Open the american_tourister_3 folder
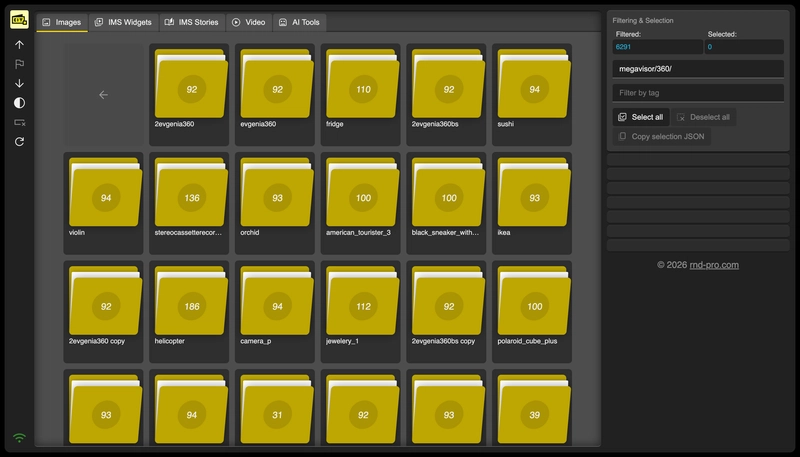Viewport: 800px width, 457px height. [x=361, y=204]
